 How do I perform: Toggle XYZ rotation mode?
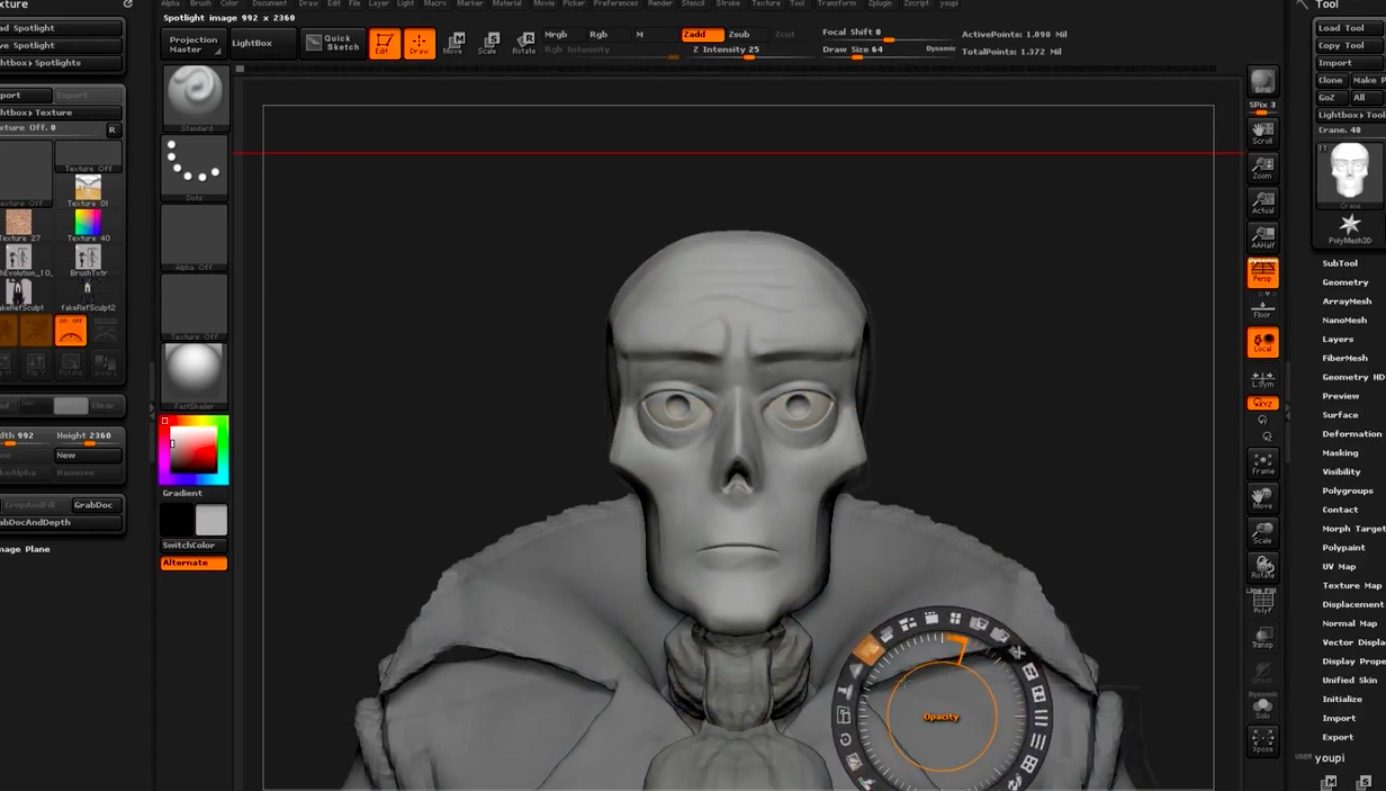click(x=1263, y=403)
